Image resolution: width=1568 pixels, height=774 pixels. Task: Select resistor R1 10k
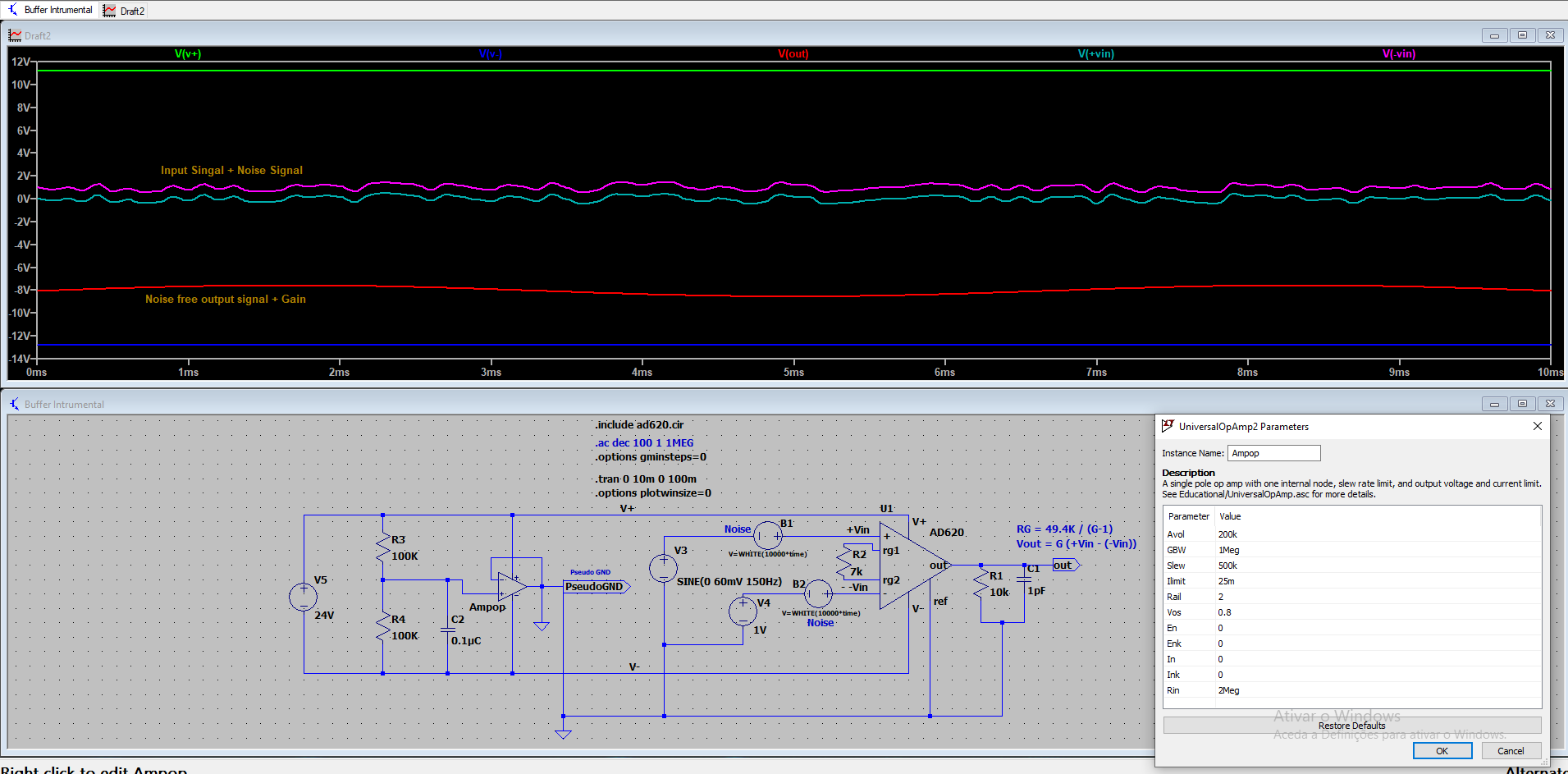(x=981, y=584)
